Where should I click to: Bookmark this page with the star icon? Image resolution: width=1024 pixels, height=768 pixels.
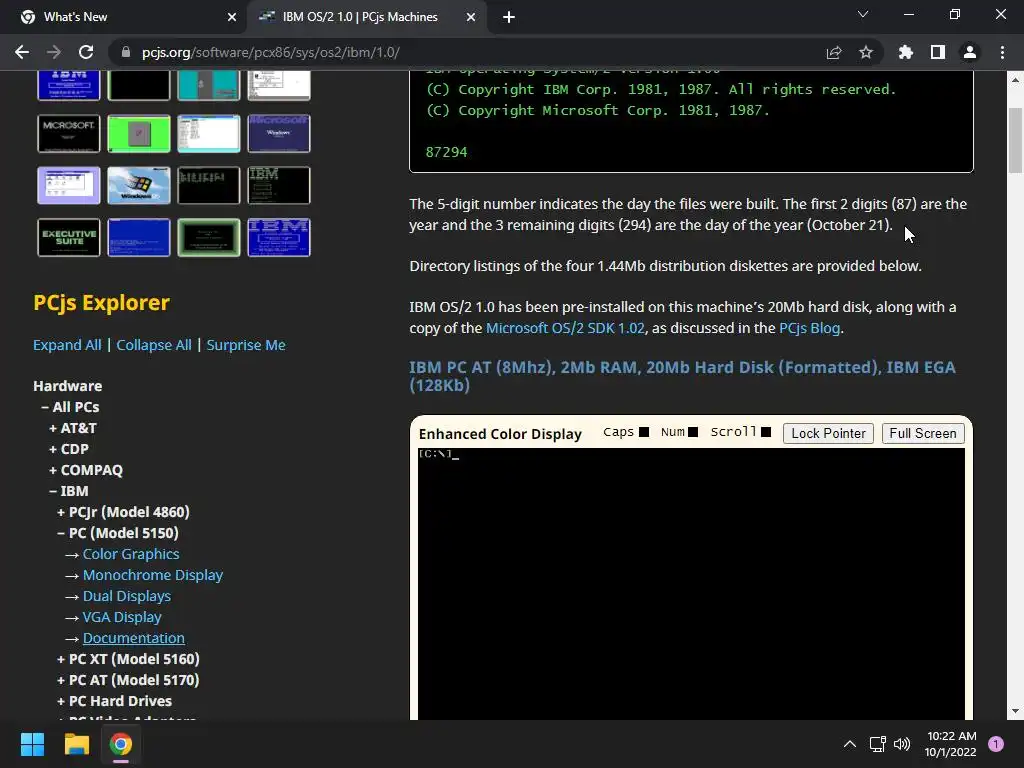[866, 52]
